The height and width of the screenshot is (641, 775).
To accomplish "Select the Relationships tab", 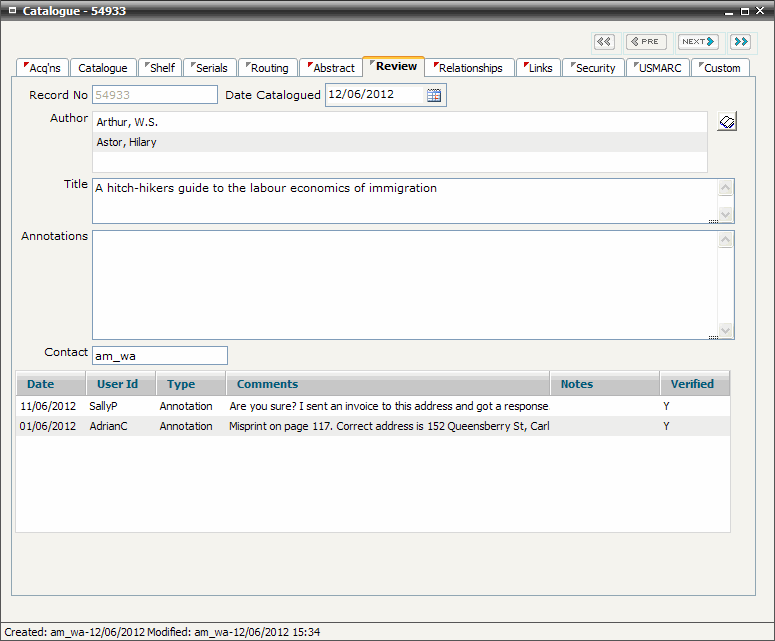I will 469,68.
